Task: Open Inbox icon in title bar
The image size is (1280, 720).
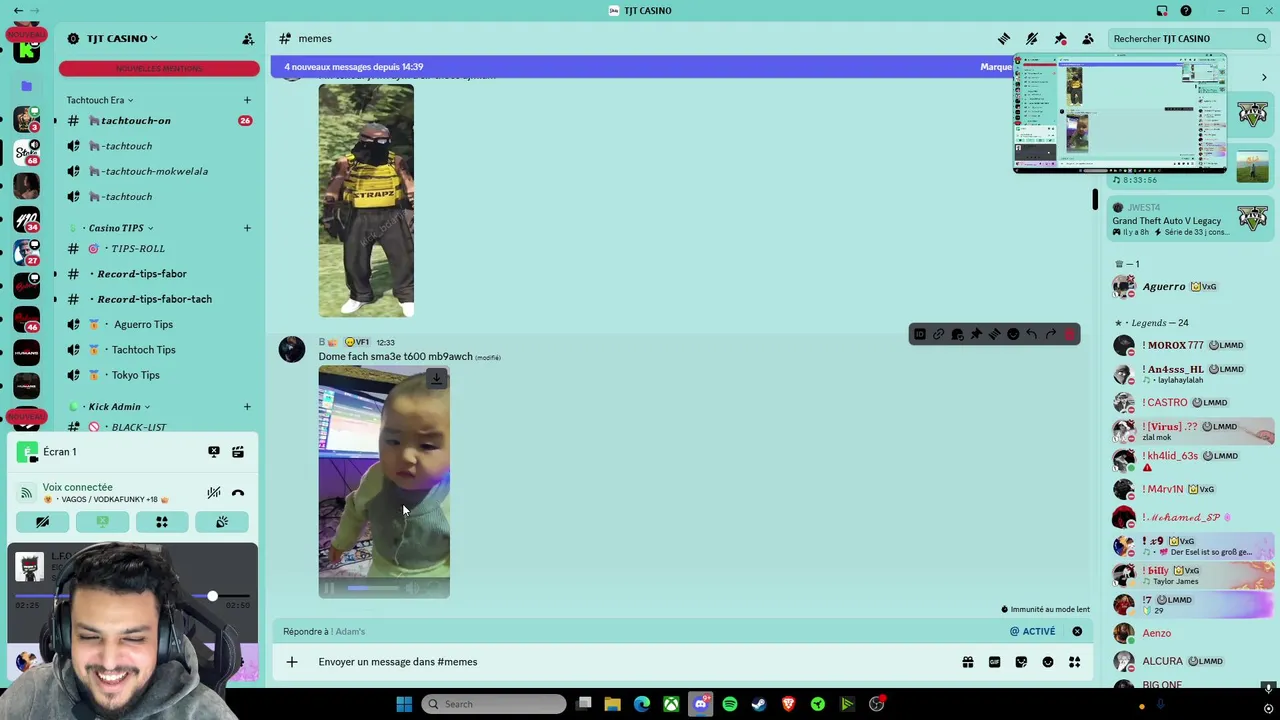Action: click(1162, 10)
